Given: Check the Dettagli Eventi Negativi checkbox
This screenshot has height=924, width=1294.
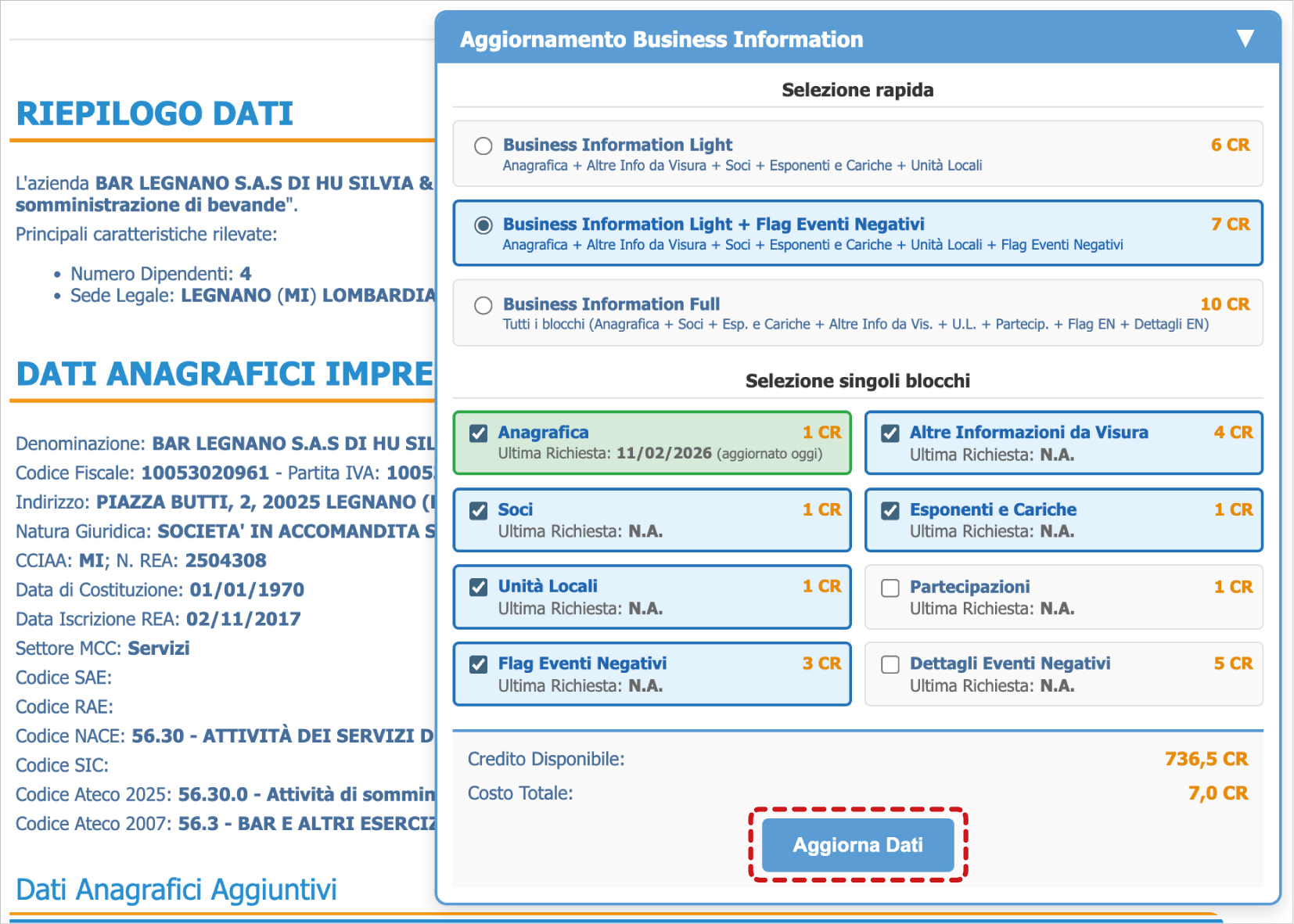Looking at the screenshot, I should 890,665.
